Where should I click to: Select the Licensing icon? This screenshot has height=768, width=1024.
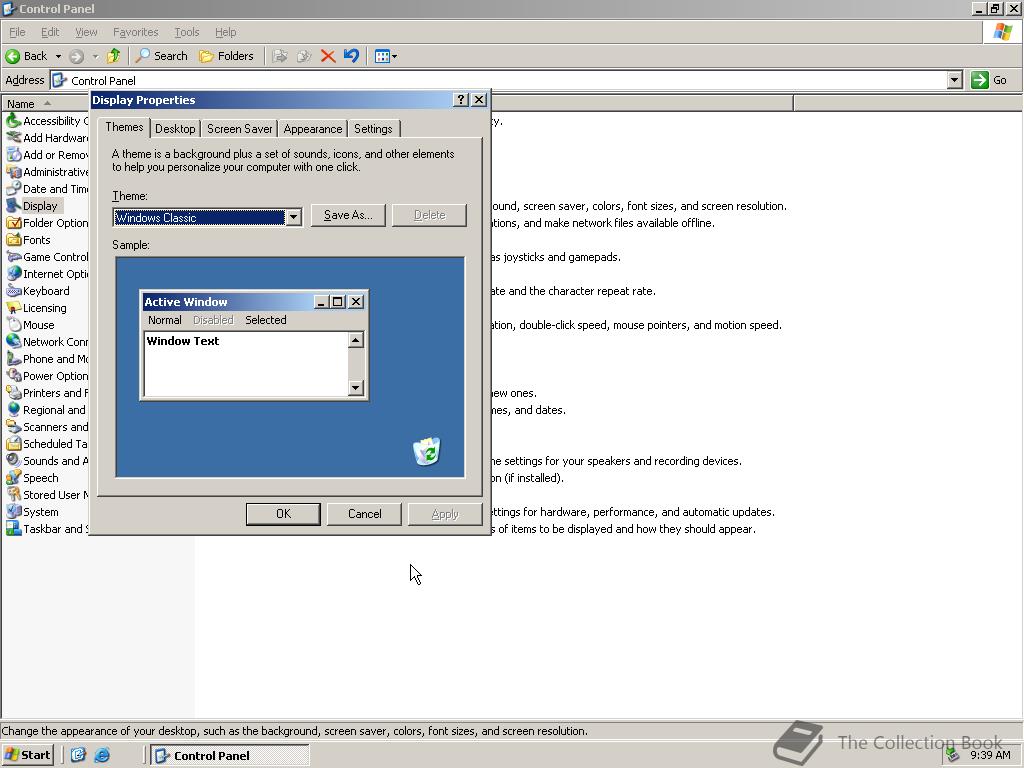13,307
